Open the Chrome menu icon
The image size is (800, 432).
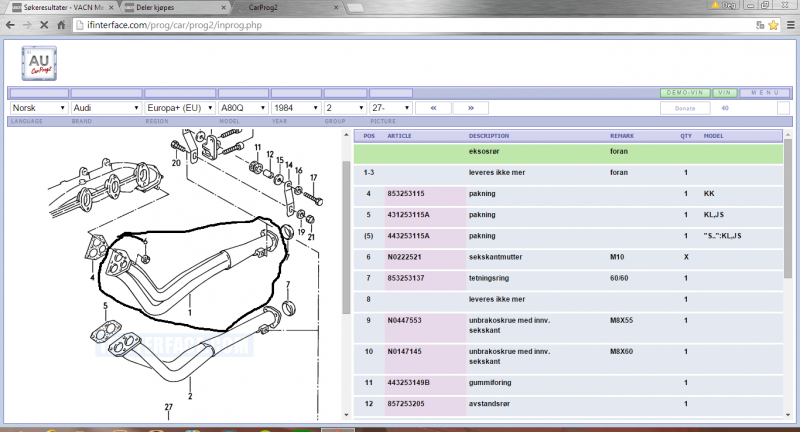789,23
